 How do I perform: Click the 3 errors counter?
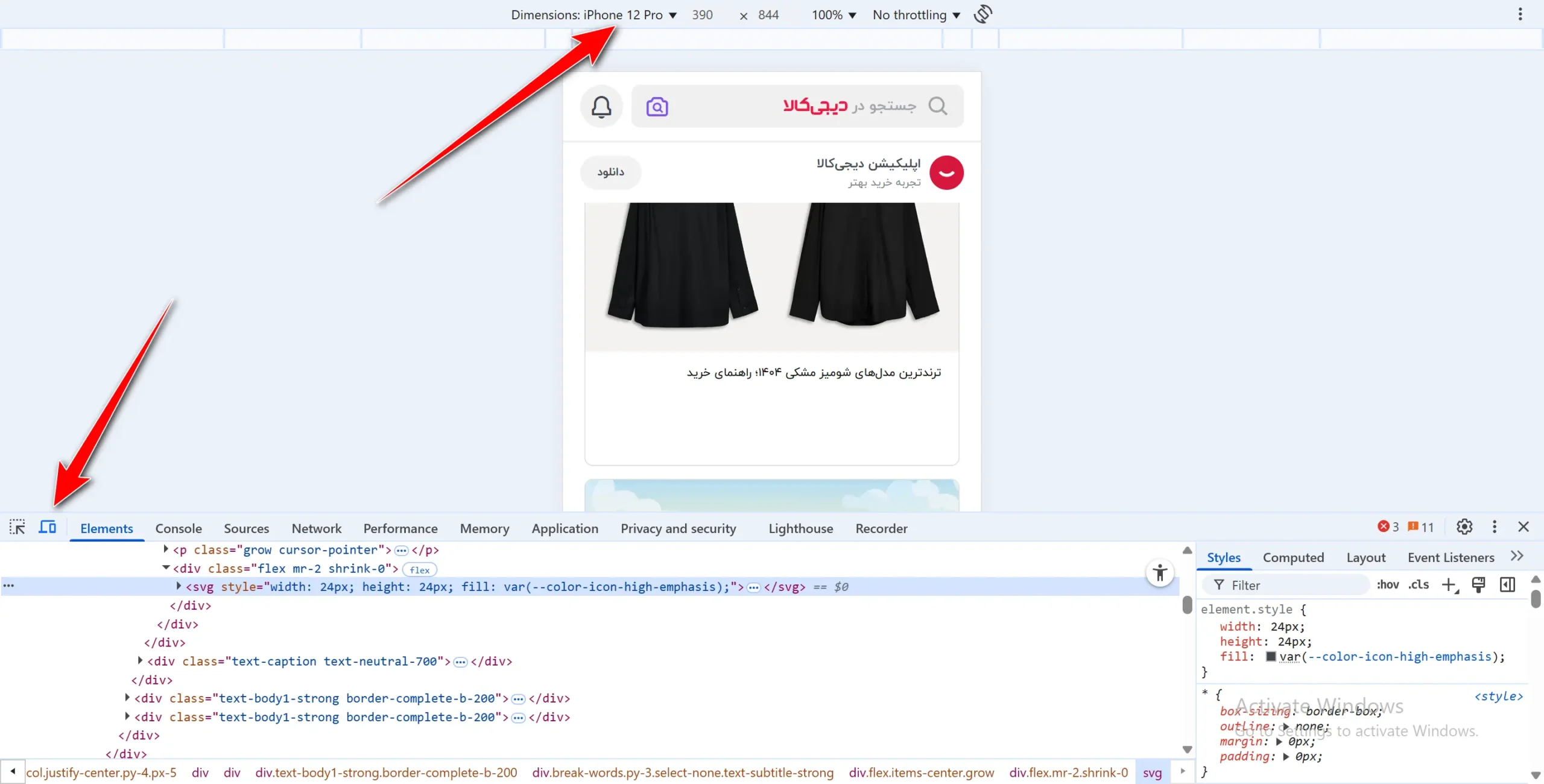pos(1386,526)
